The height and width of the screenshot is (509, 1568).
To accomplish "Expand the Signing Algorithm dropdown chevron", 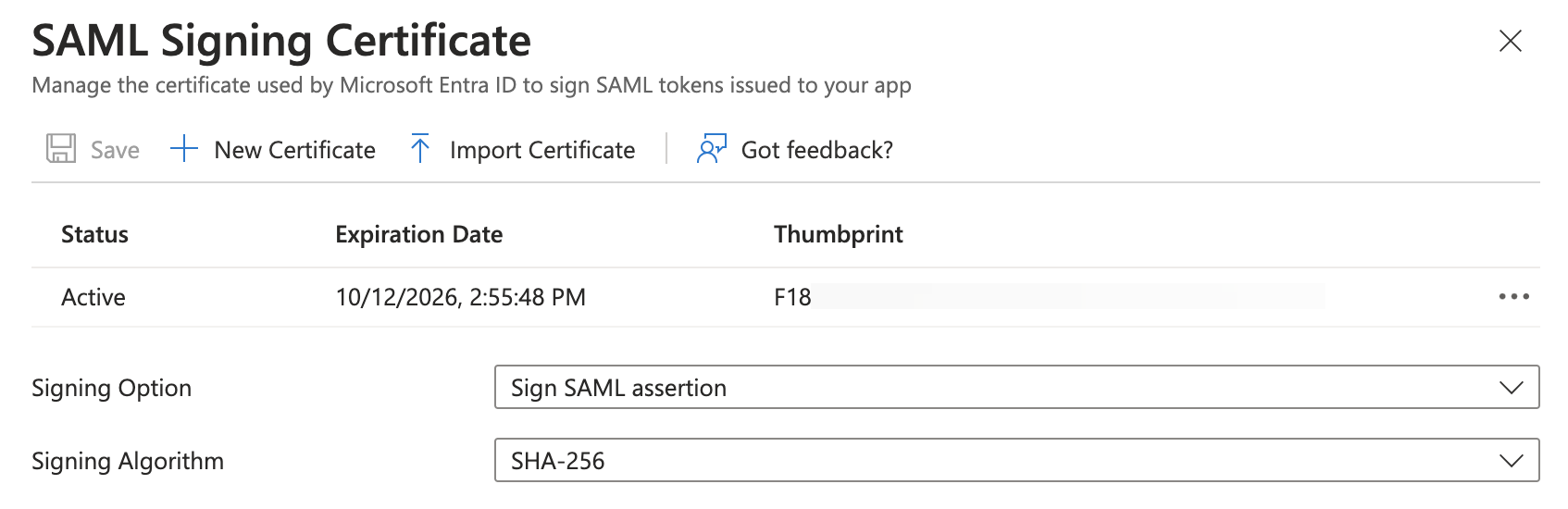I will (x=1511, y=461).
